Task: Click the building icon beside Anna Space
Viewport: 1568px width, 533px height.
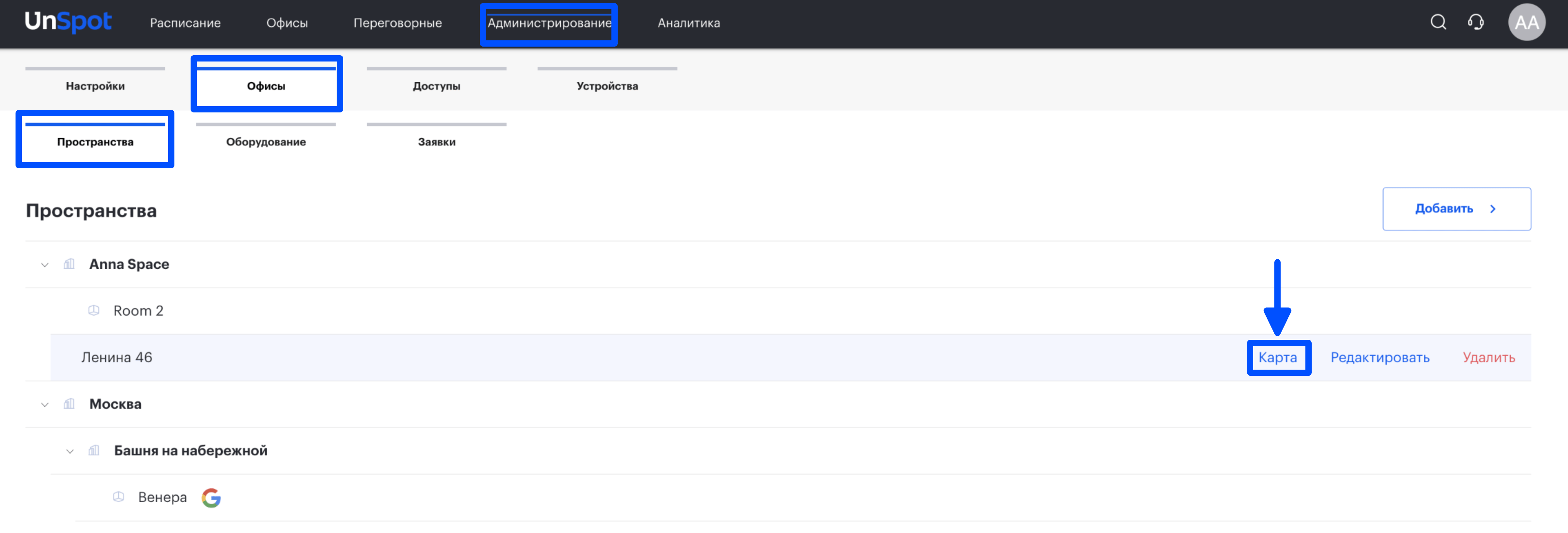Action: click(x=70, y=264)
